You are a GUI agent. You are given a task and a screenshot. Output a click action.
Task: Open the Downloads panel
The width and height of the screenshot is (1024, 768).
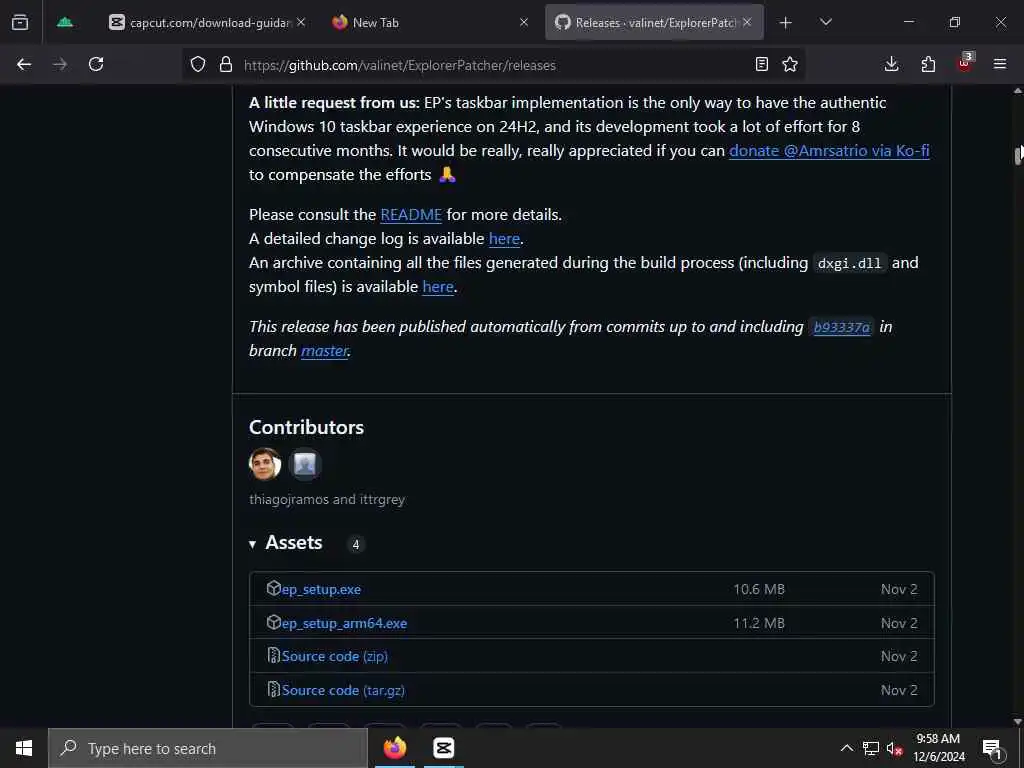coord(891,64)
